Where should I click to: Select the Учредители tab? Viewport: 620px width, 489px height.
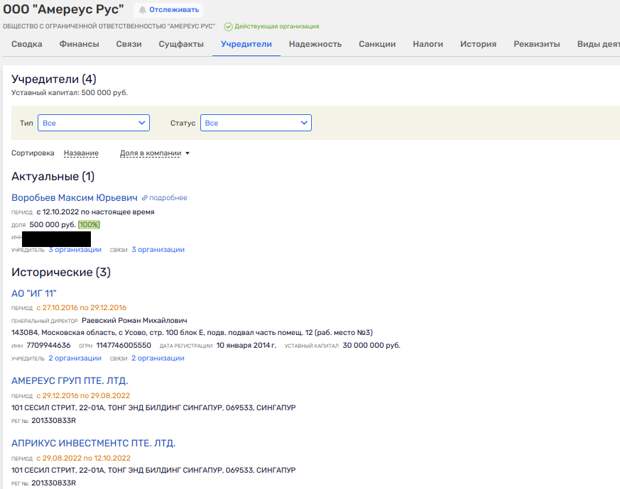click(246, 44)
